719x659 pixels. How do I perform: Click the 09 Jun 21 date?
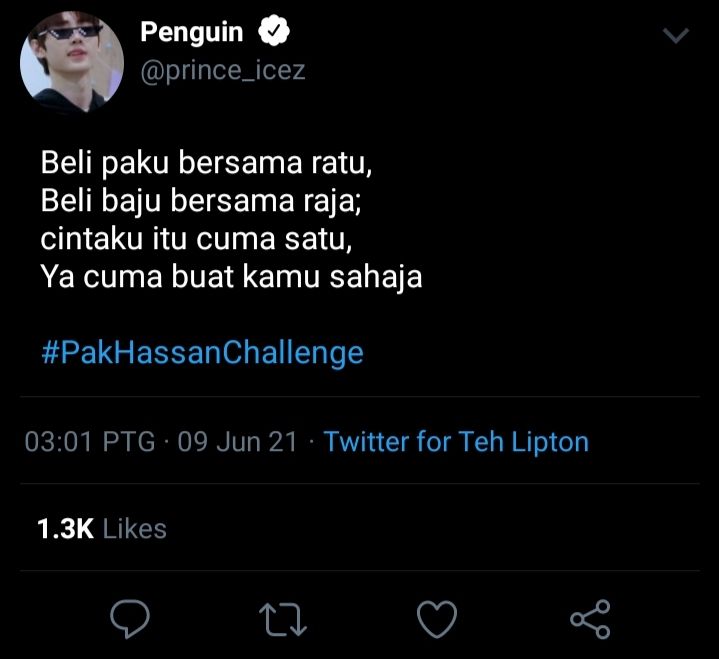[238, 442]
